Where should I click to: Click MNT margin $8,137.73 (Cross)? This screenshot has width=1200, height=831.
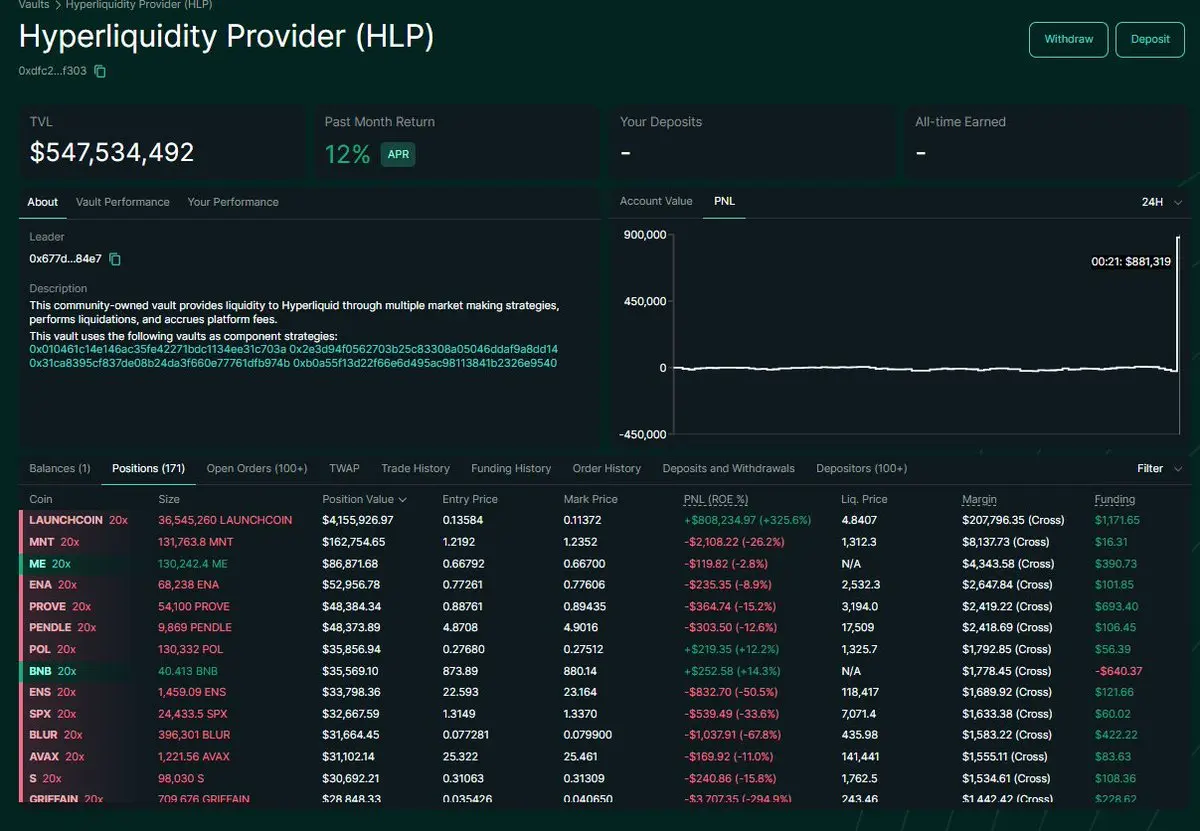[x=1006, y=541]
